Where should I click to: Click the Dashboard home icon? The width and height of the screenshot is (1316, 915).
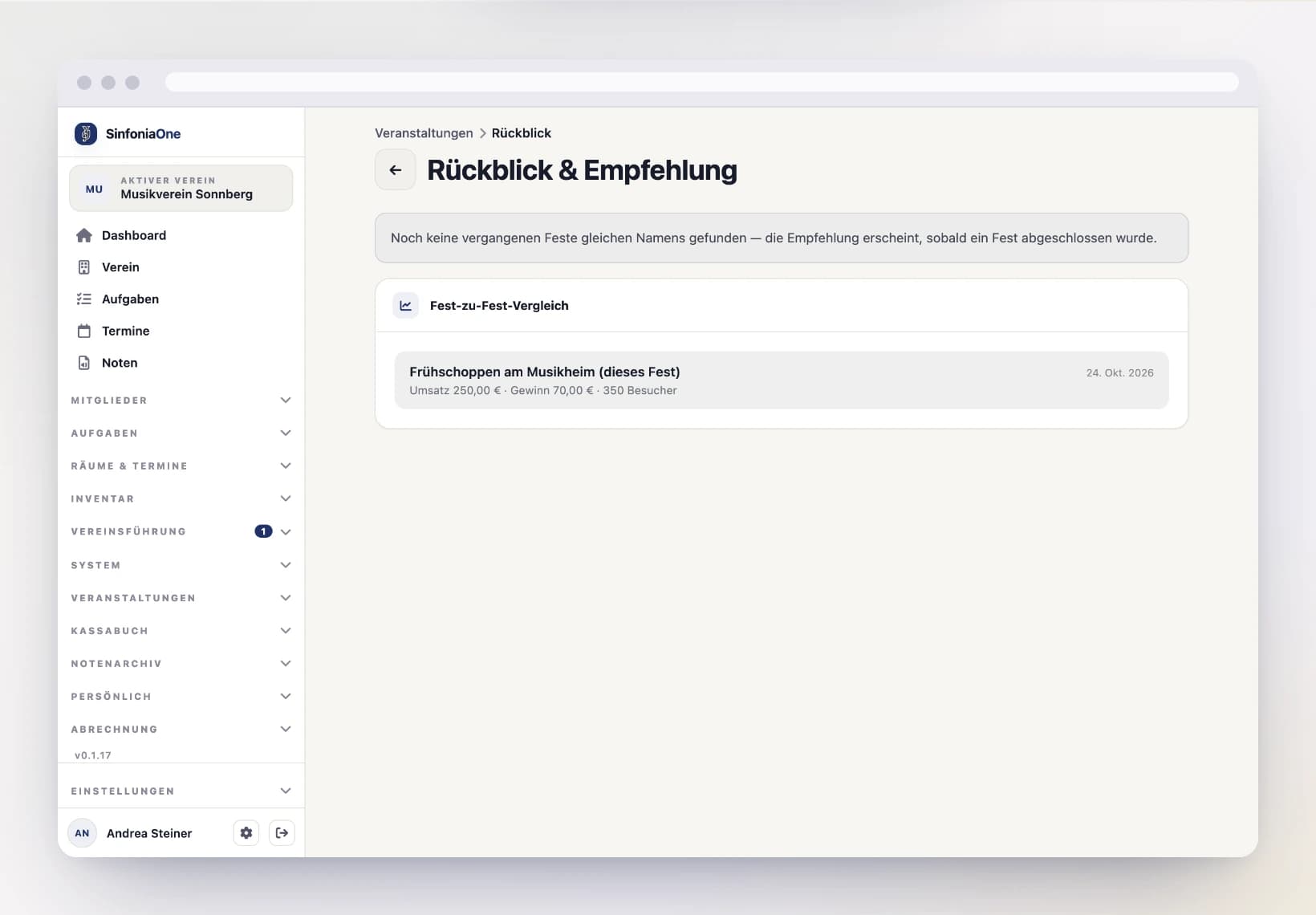tap(84, 235)
